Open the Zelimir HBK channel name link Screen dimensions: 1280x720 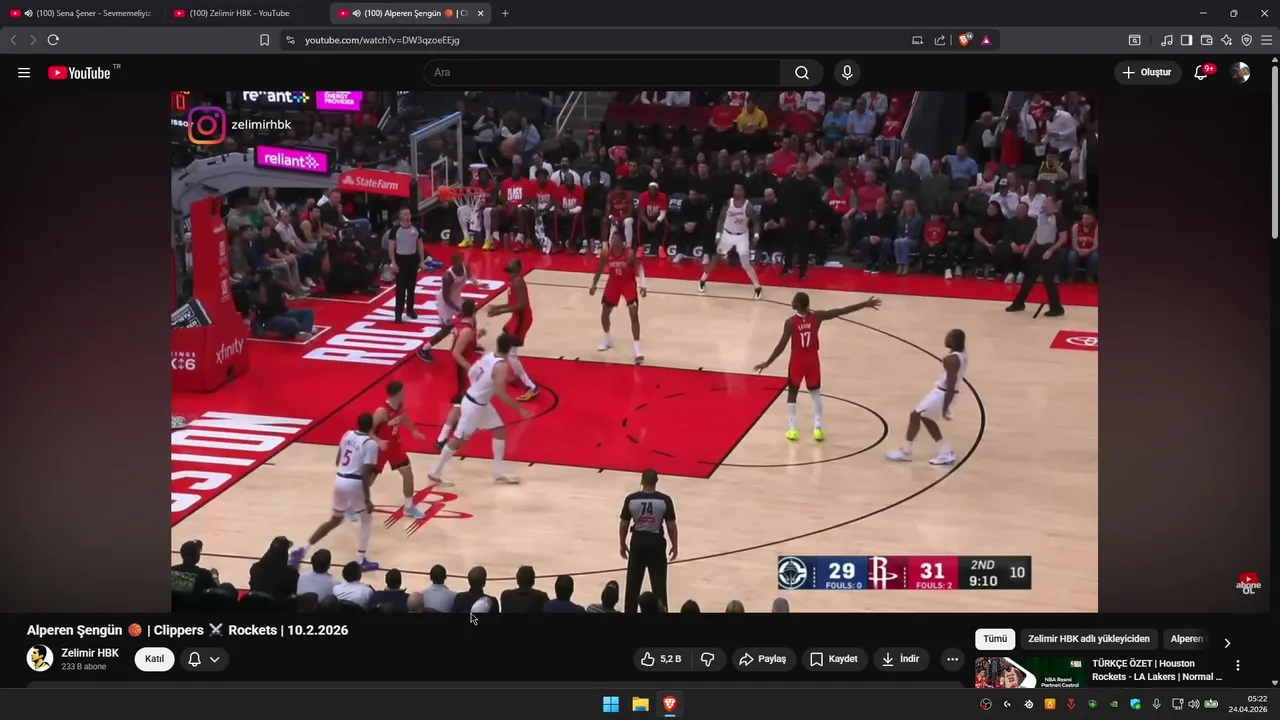pyautogui.click(x=90, y=653)
